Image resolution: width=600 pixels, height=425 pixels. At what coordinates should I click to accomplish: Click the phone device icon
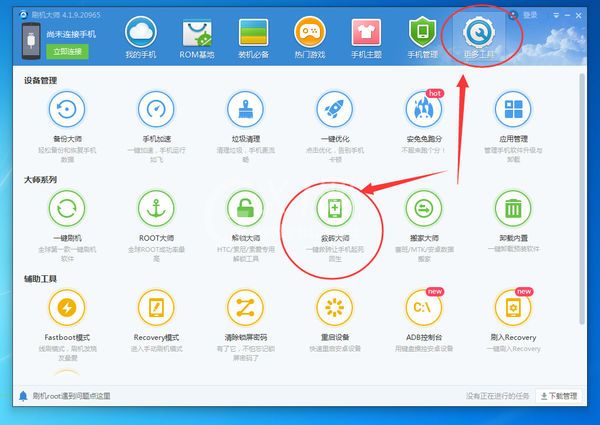point(31,41)
